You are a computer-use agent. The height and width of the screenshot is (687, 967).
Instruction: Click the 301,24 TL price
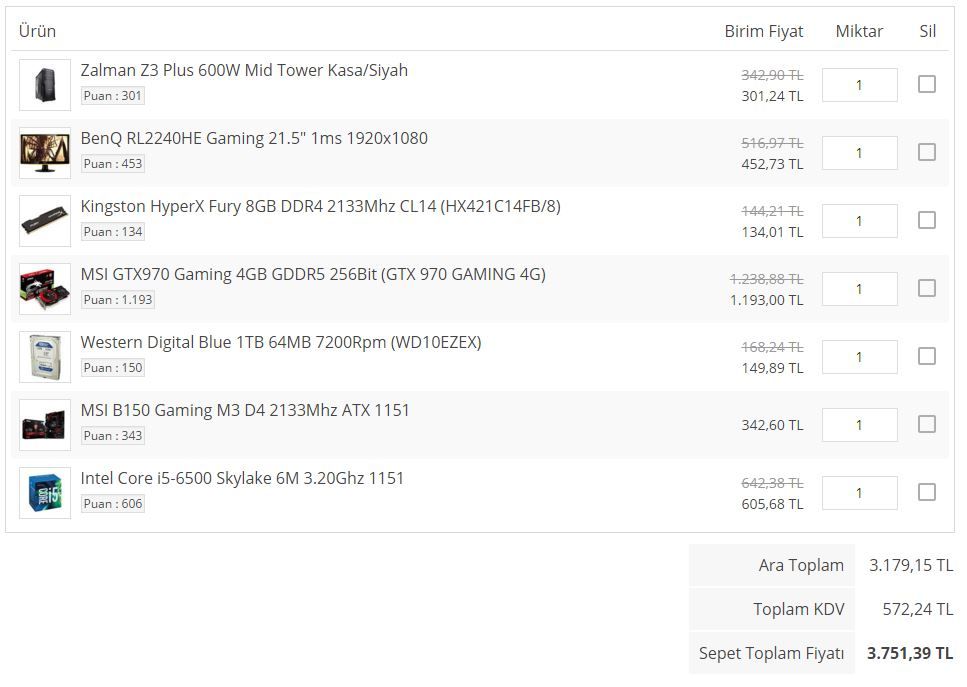point(772,96)
